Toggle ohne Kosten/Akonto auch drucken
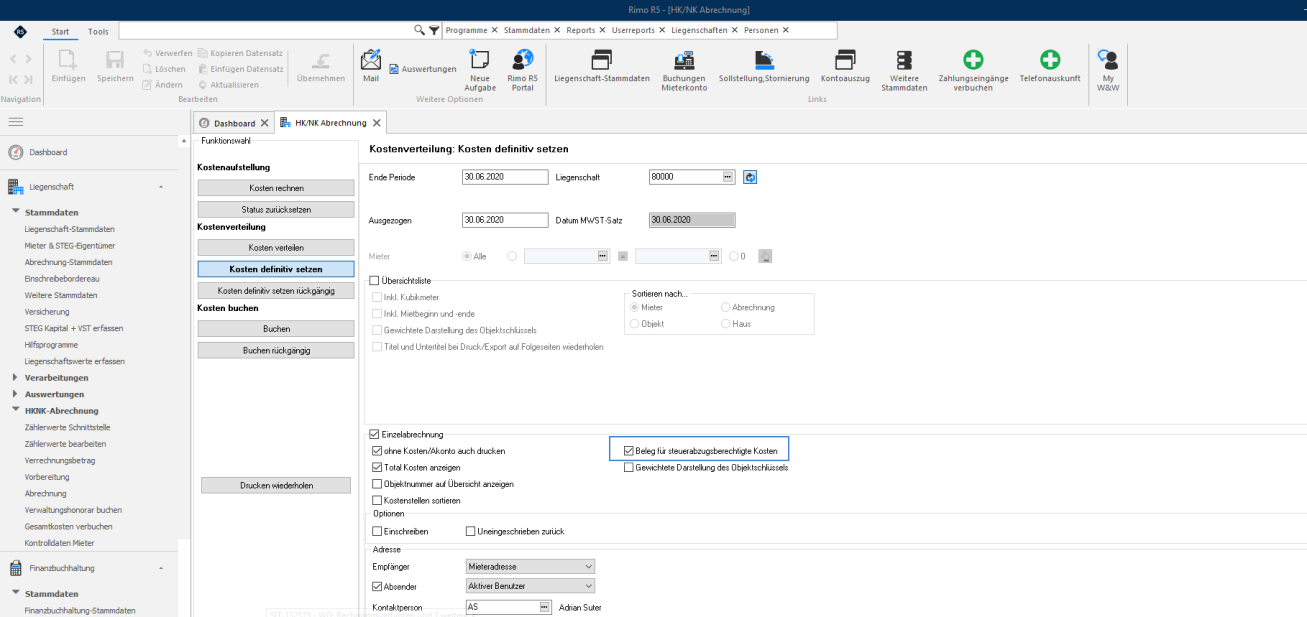Viewport: 1307px width, 617px height. pyautogui.click(x=377, y=451)
